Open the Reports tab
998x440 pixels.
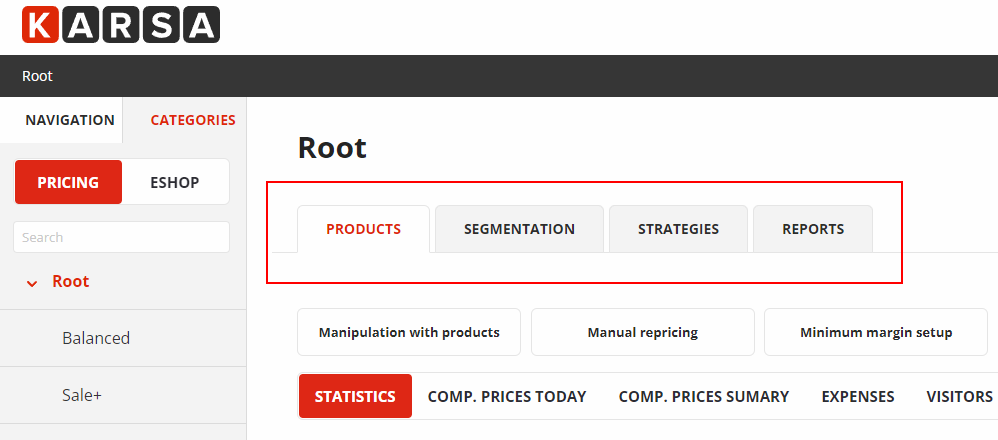(x=813, y=229)
